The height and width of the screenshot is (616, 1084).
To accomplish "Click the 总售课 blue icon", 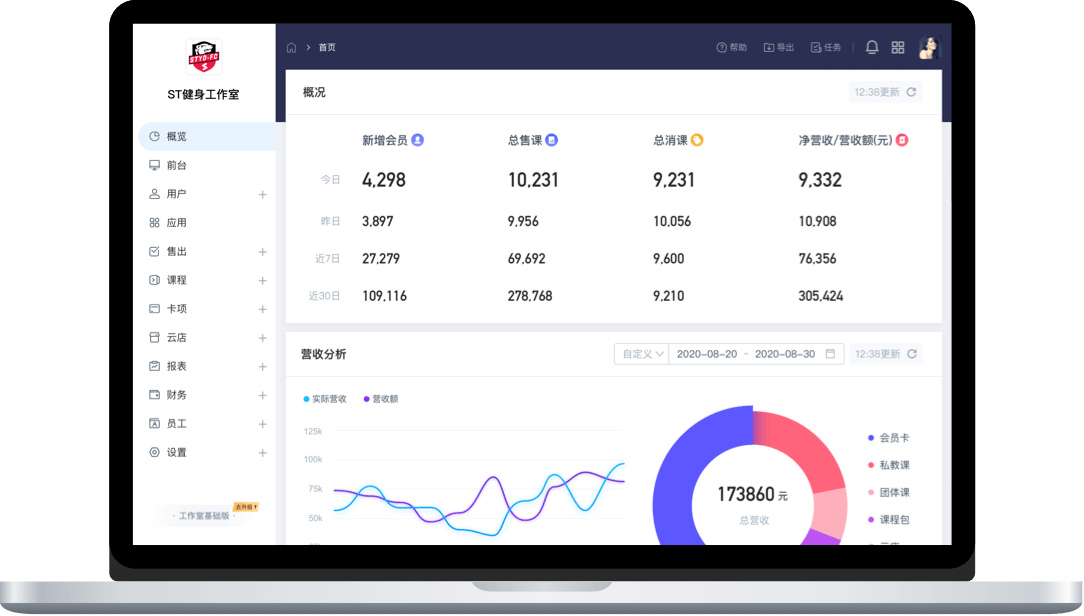I will 551,140.
